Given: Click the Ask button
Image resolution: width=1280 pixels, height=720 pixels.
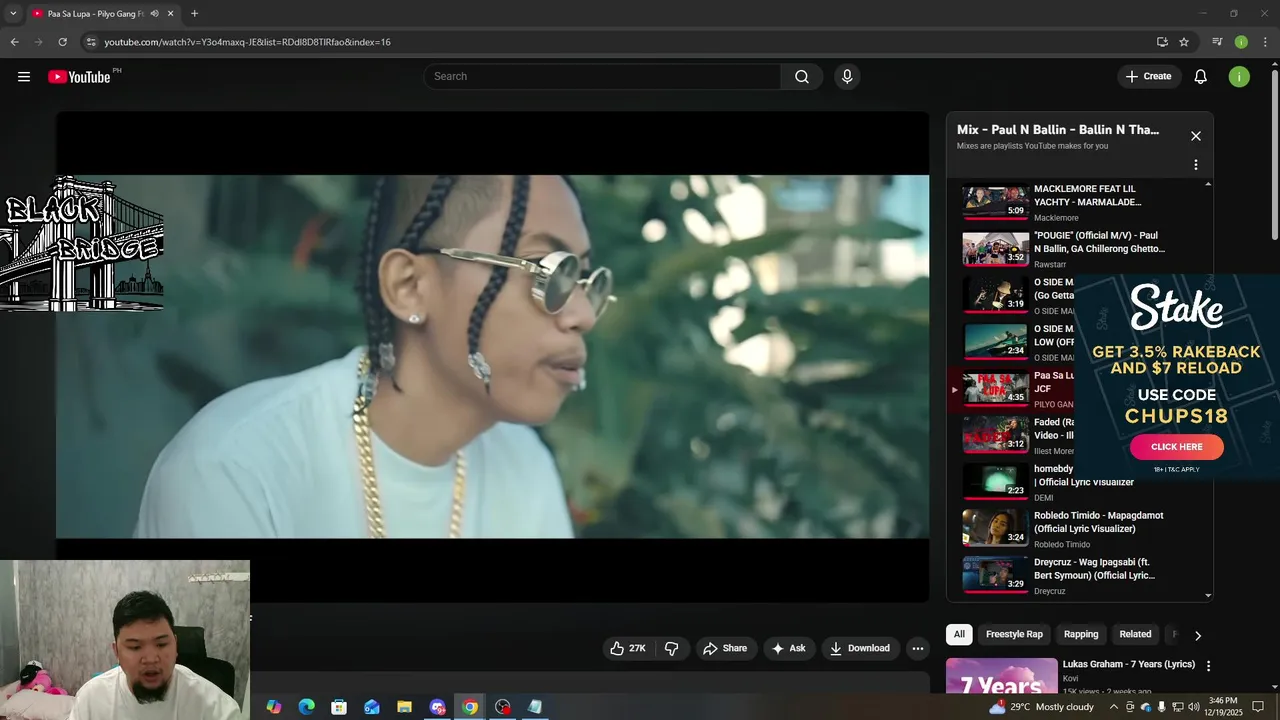Looking at the screenshot, I should 788,648.
